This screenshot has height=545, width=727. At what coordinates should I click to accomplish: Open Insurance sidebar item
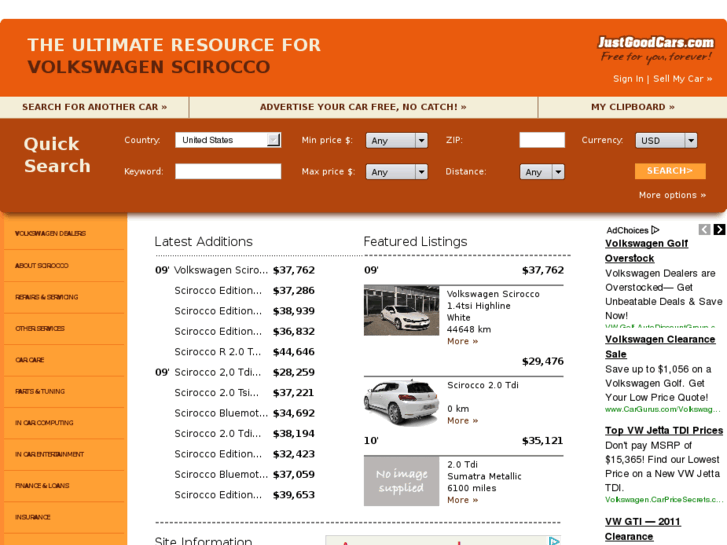[32, 517]
